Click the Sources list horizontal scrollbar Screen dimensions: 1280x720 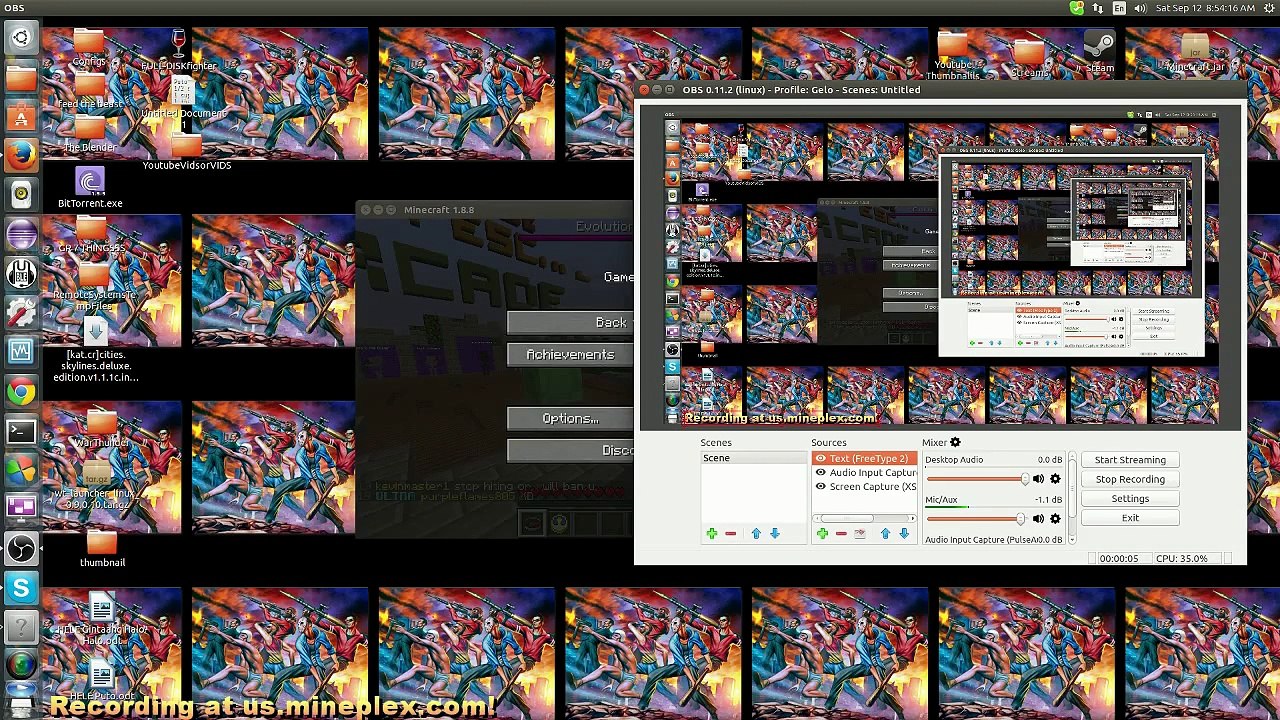(864, 519)
